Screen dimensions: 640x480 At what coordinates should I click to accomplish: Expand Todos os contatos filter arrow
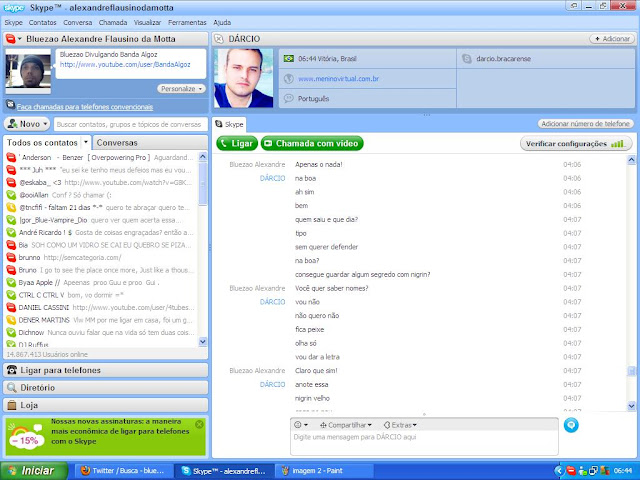click(x=86, y=142)
